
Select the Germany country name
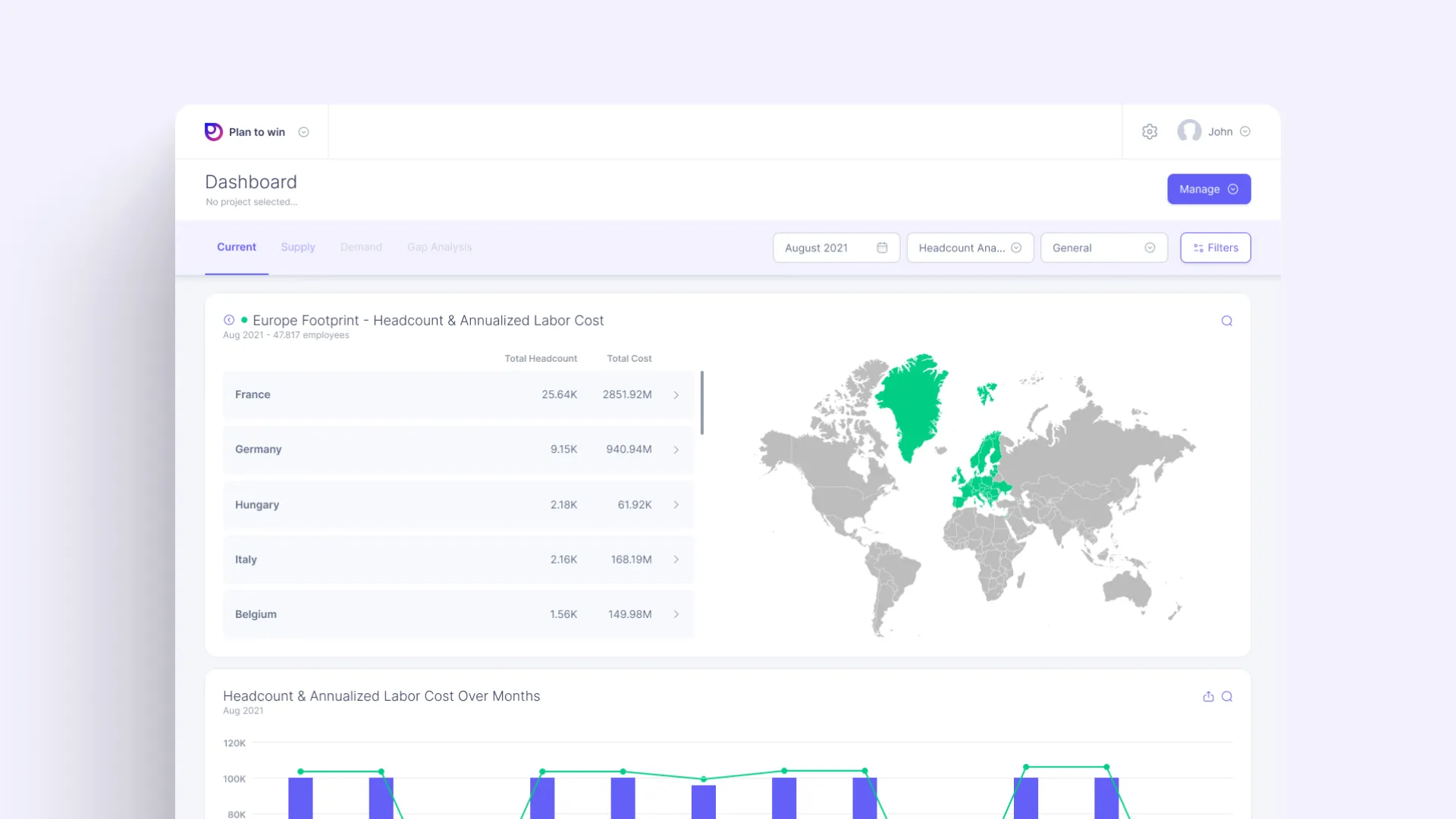pos(258,449)
